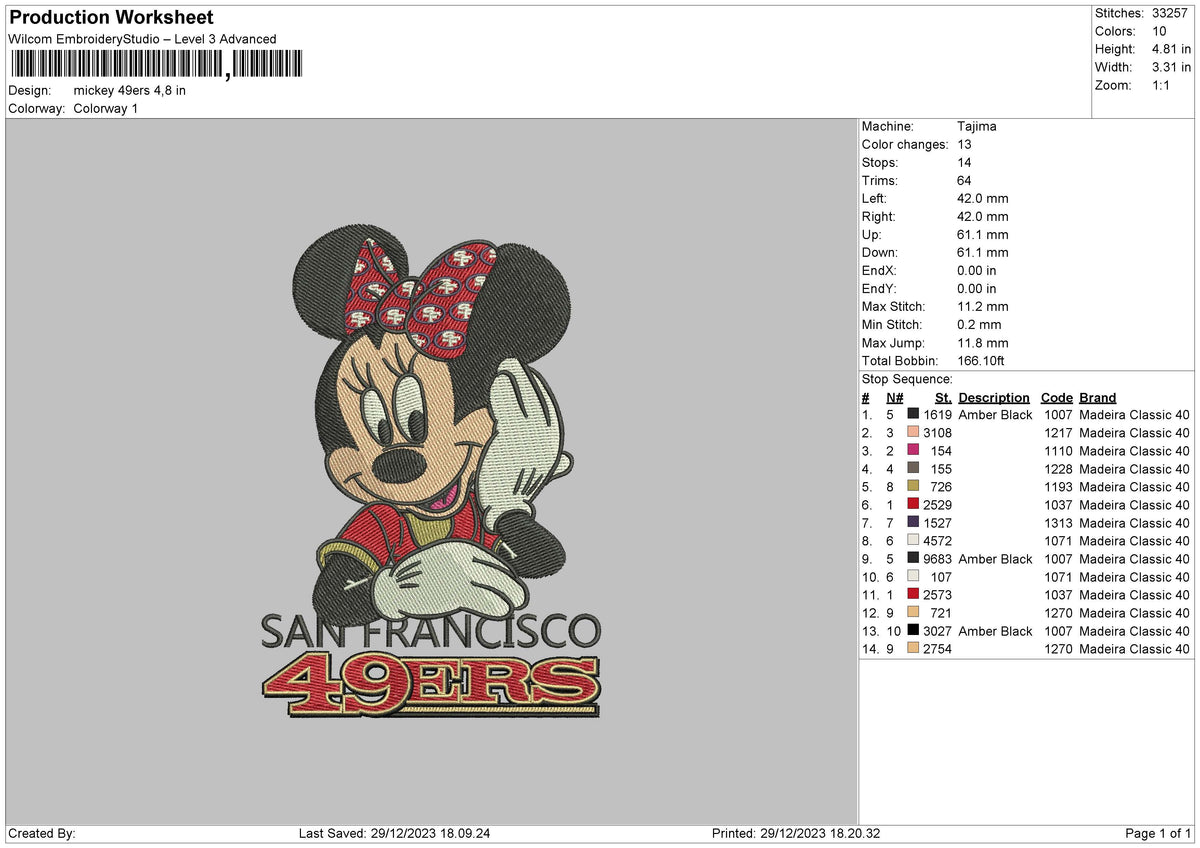Screen dimensions: 1200x848
Task: Pick the brown-gray swatch in stop 4
Action: point(913,468)
